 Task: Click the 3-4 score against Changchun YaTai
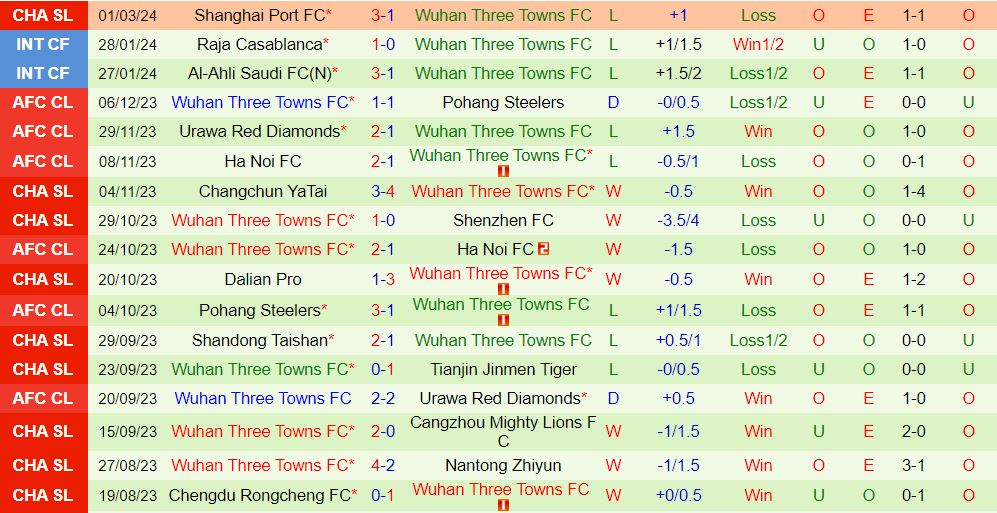point(383,191)
